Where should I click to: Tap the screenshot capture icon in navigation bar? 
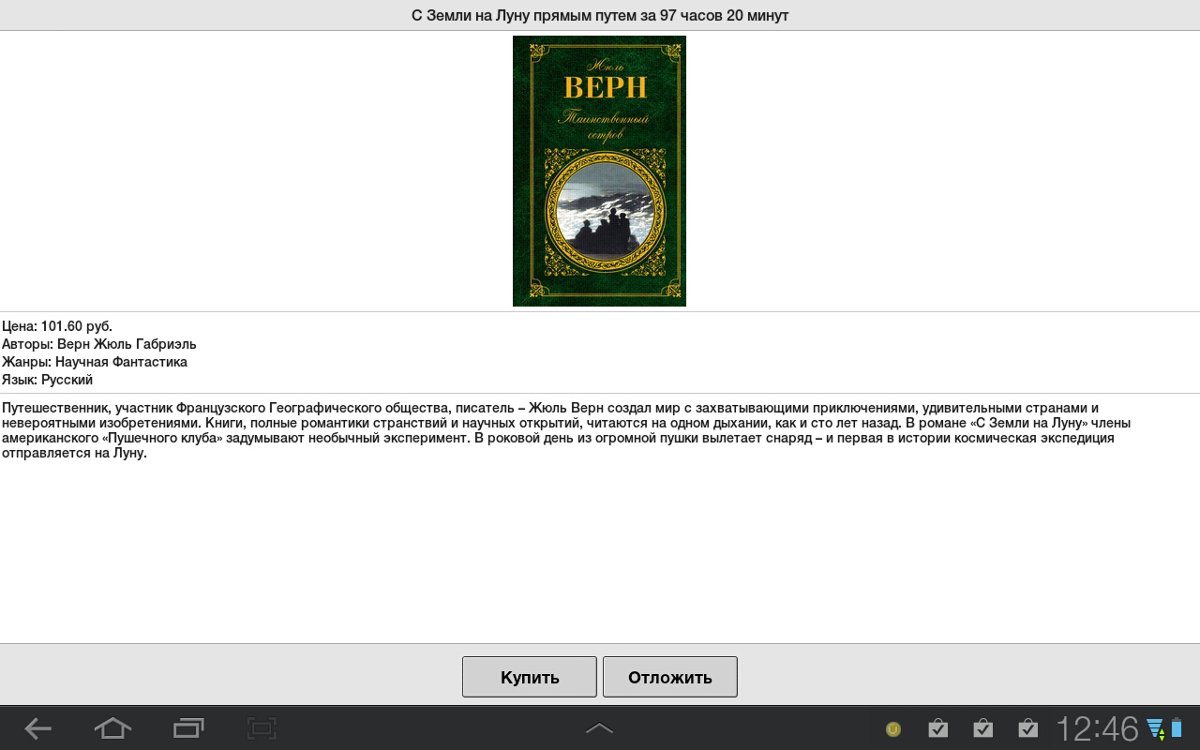coord(262,728)
